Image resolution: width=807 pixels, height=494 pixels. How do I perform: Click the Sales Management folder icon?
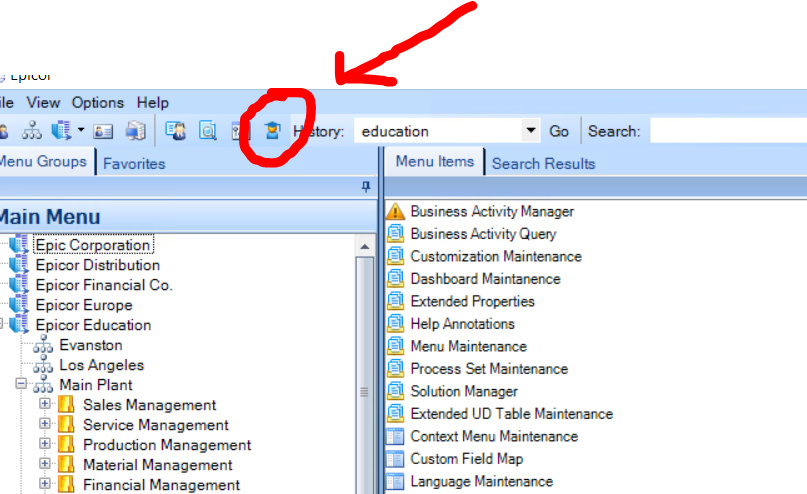(x=66, y=405)
